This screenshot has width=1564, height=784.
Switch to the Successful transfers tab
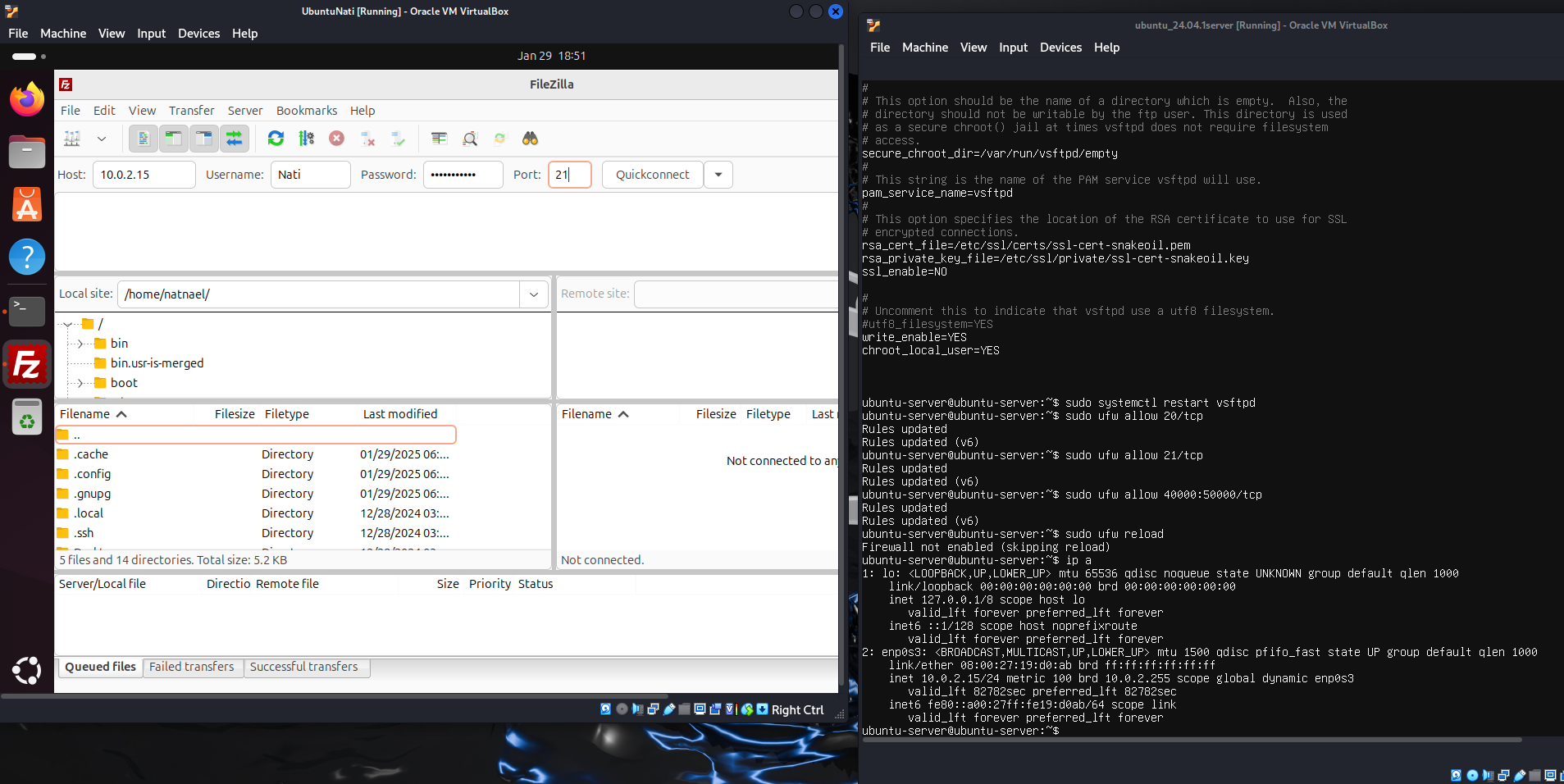point(304,667)
